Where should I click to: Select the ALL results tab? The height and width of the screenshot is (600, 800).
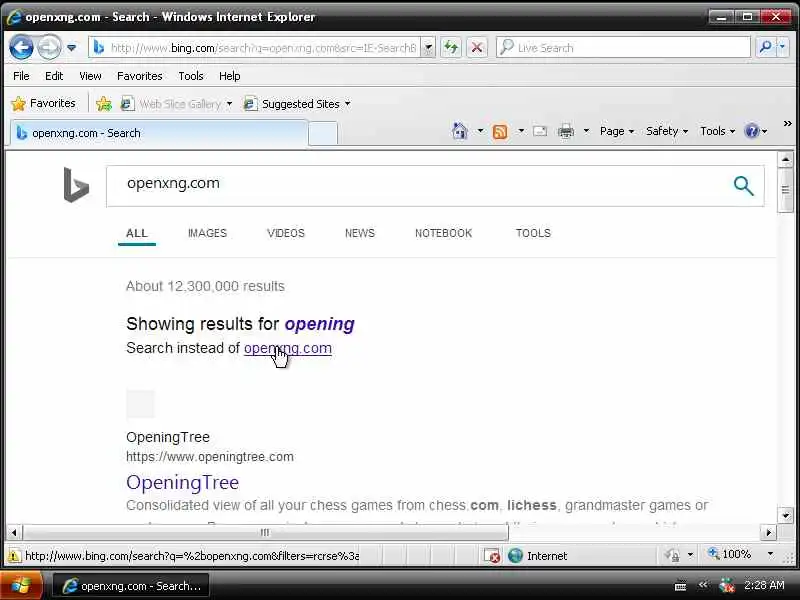(x=137, y=233)
